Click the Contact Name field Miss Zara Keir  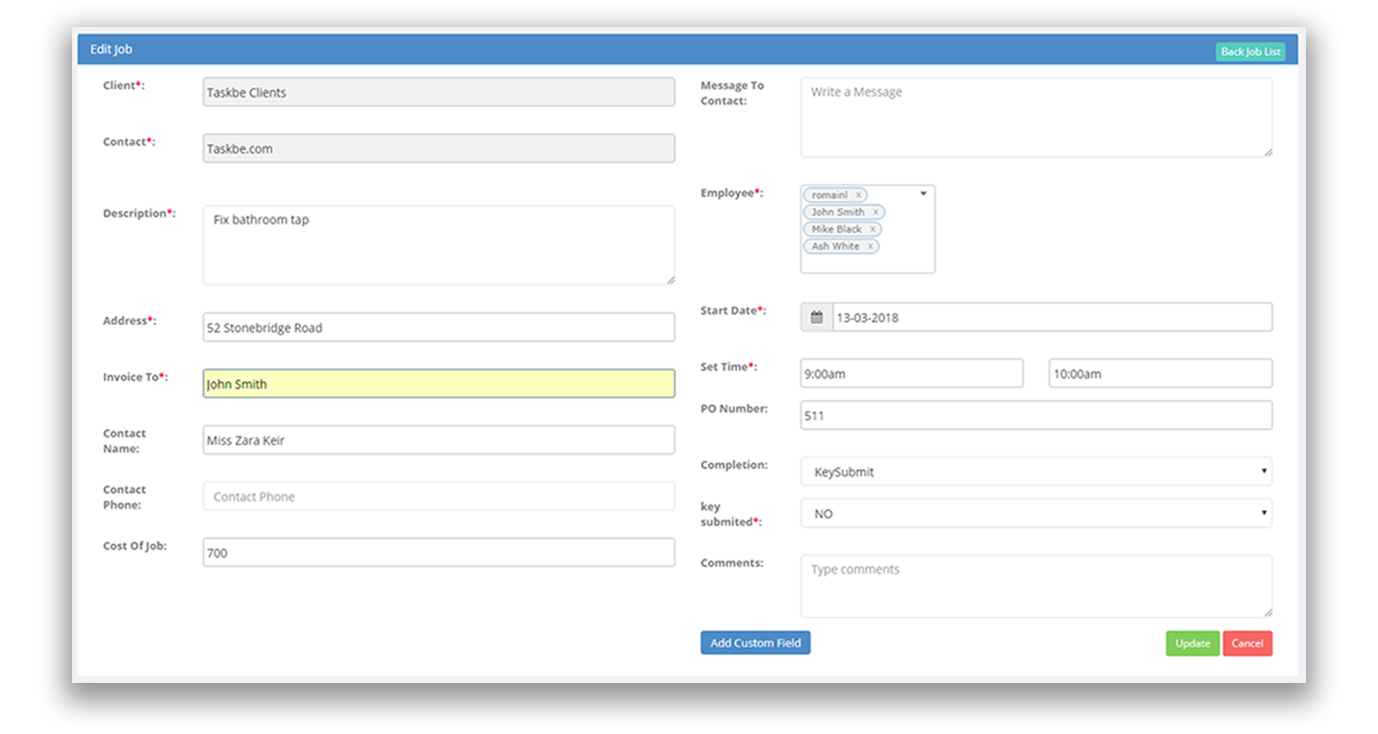[438, 440]
